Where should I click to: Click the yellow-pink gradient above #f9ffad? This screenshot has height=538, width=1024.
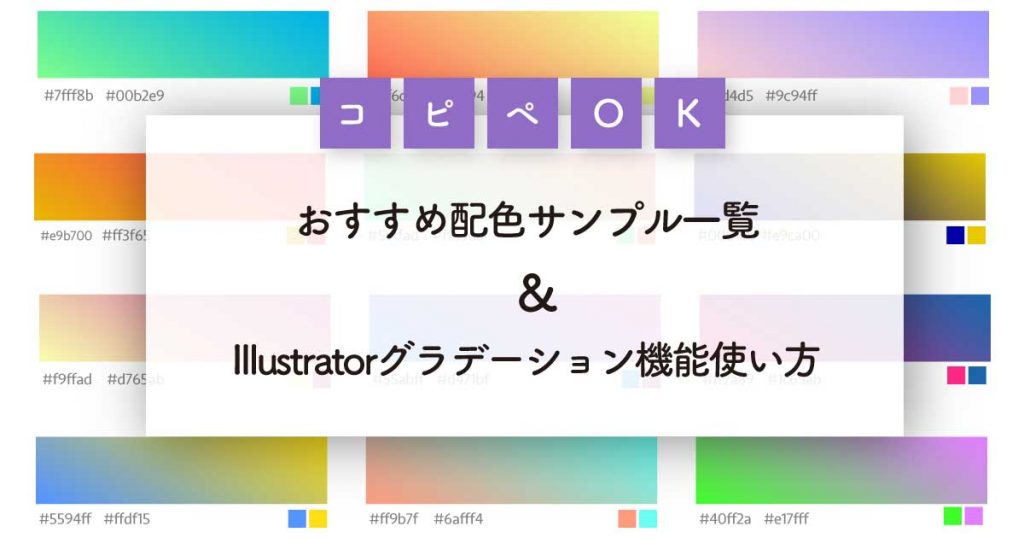coord(92,328)
